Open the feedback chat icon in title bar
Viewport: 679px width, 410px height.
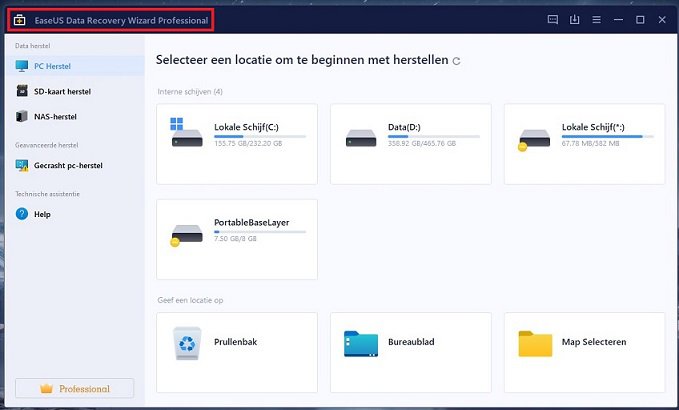click(553, 19)
